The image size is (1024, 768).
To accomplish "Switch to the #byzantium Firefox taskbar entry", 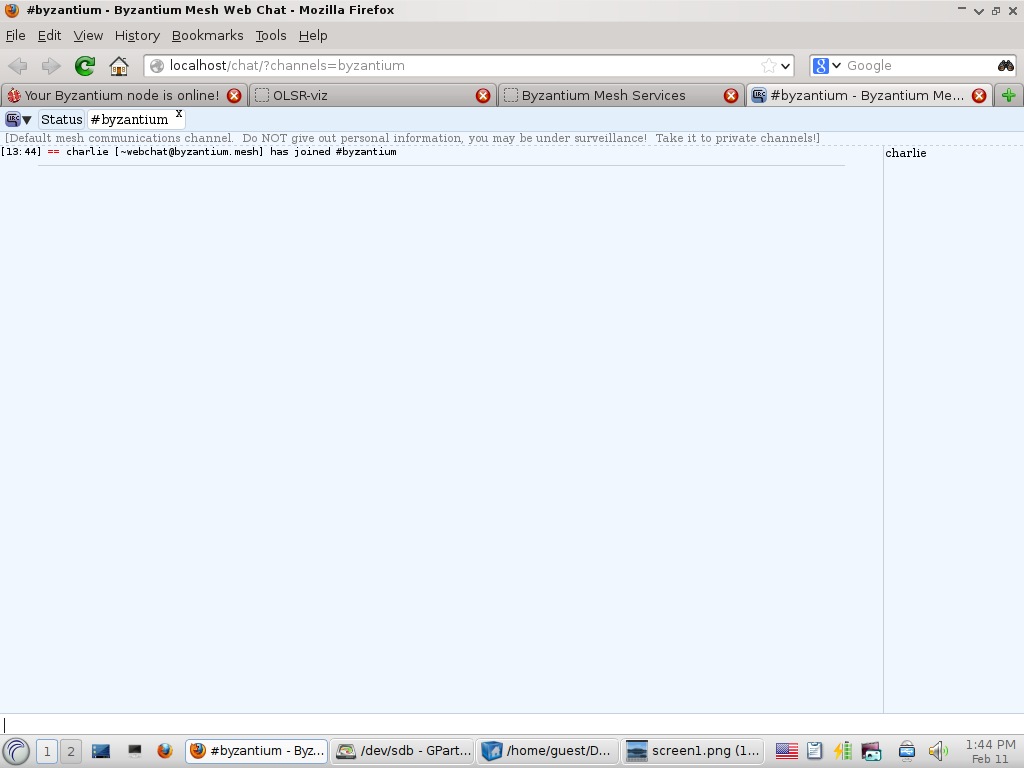I will pyautogui.click(x=257, y=751).
